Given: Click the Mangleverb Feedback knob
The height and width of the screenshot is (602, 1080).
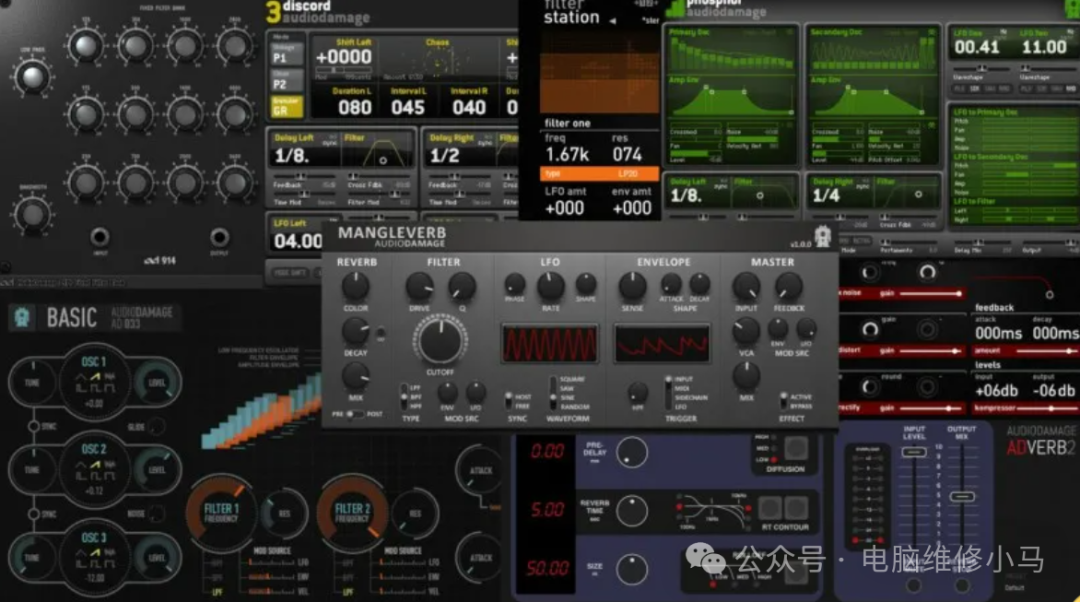Looking at the screenshot, I should (788, 287).
